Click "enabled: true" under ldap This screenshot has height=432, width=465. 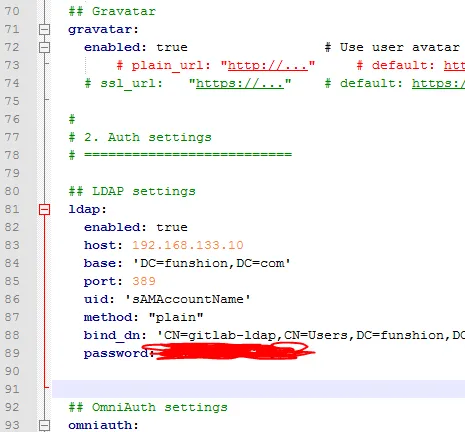136,227
